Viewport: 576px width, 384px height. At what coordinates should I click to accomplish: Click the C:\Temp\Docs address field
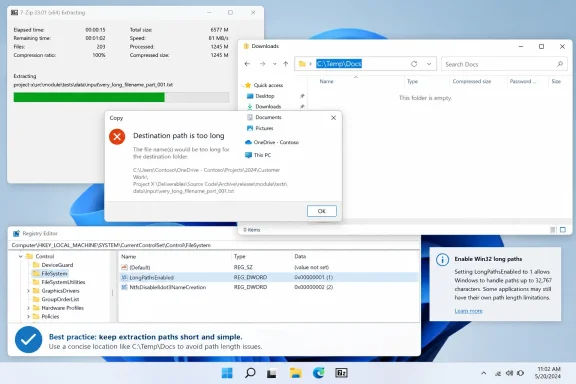[366, 64]
